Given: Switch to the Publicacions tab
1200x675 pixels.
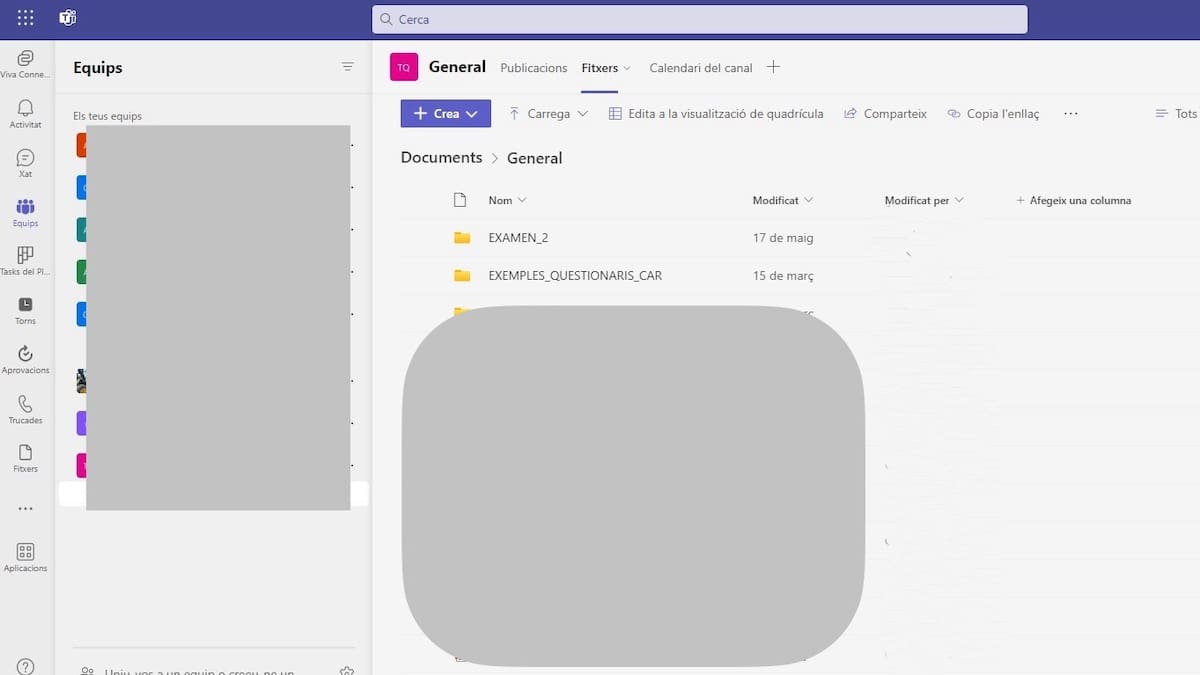Looking at the screenshot, I should pos(533,68).
